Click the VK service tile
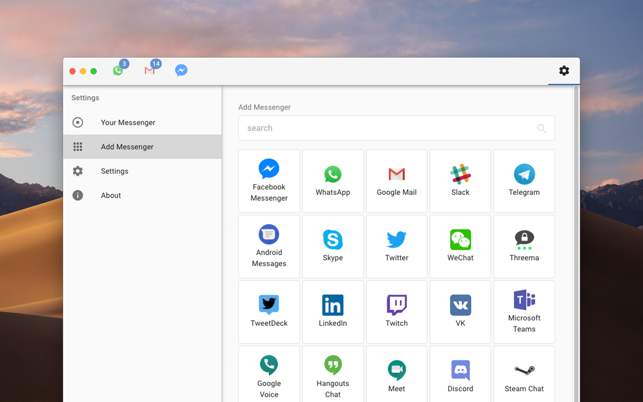The height and width of the screenshot is (402, 643). click(460, 312)
